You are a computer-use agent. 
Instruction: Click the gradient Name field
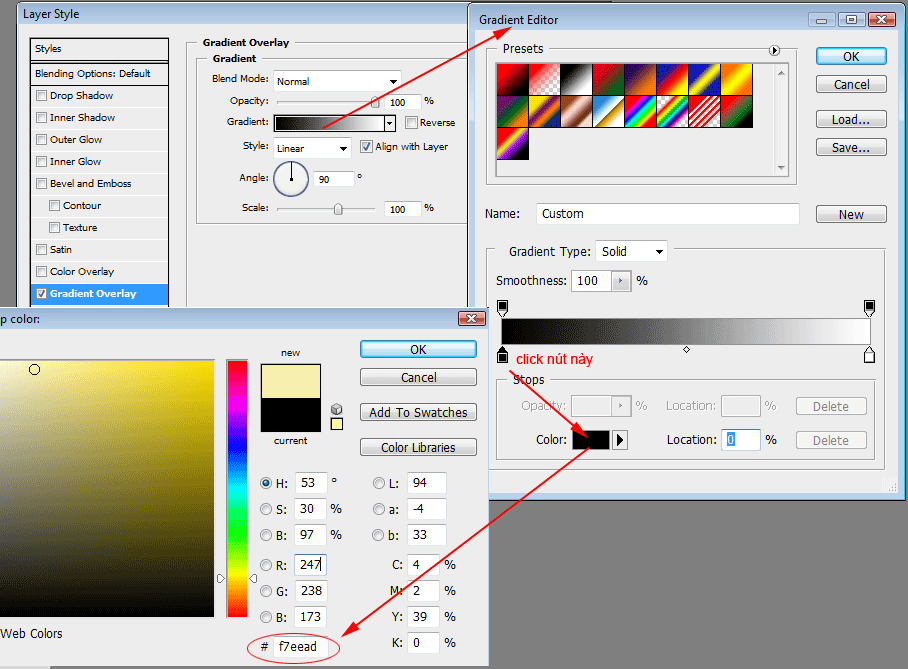point(667,214)
